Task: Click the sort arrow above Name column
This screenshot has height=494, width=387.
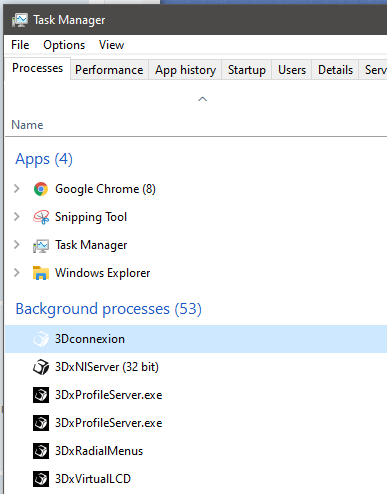Action: [x=202, y=99]
